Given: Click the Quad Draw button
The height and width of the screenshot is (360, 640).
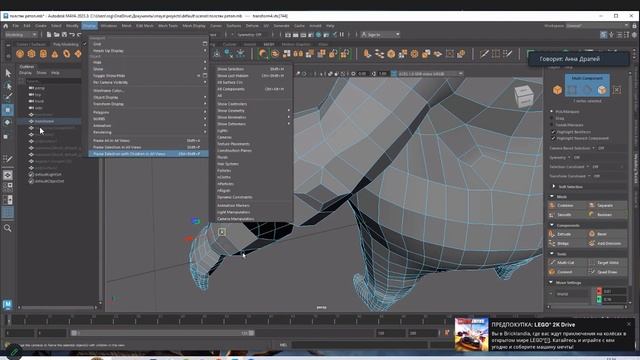Looking at the screenshot, I should coord(607,272).
